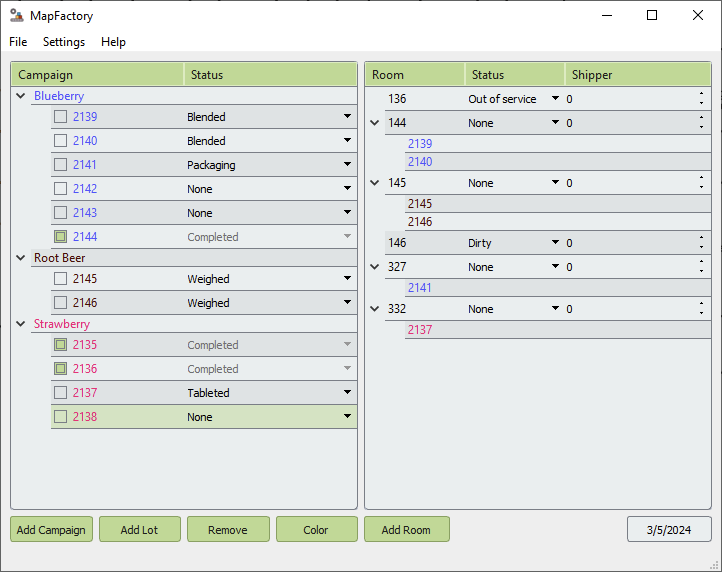Screen dimensions: 722x572
Task: Click the MapFactory app icon in title bar
Action: tap(17, 16)
